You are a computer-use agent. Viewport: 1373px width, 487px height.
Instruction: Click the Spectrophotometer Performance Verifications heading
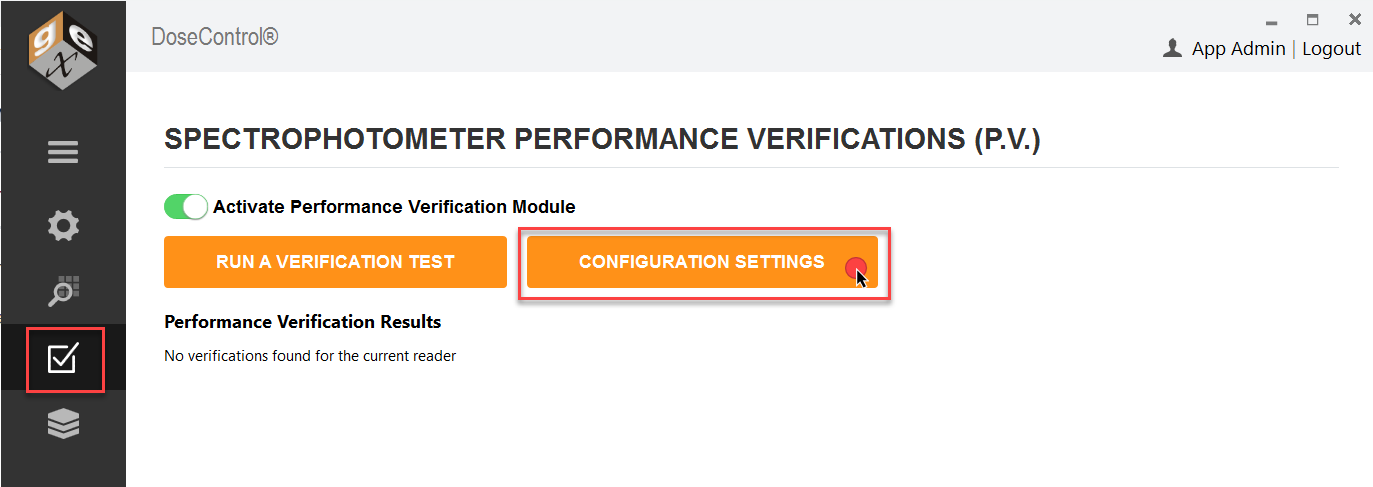[x=602, y=139]
